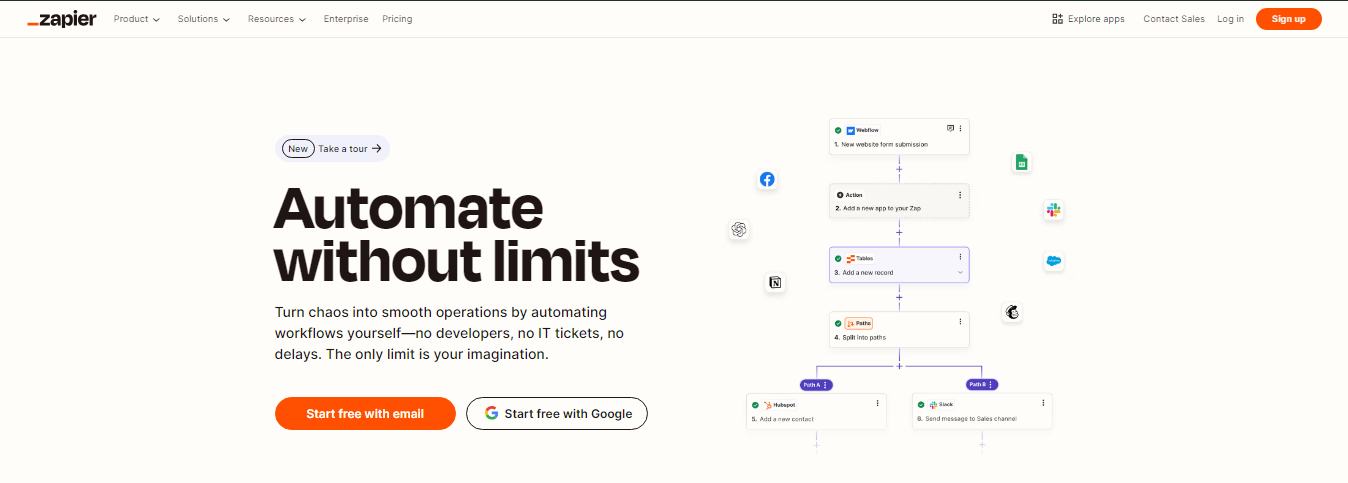The height and width of the screenshot is (483, 1348).
Task: Click plus connector between Webflow and Action
Action: (x=899, y=169)
